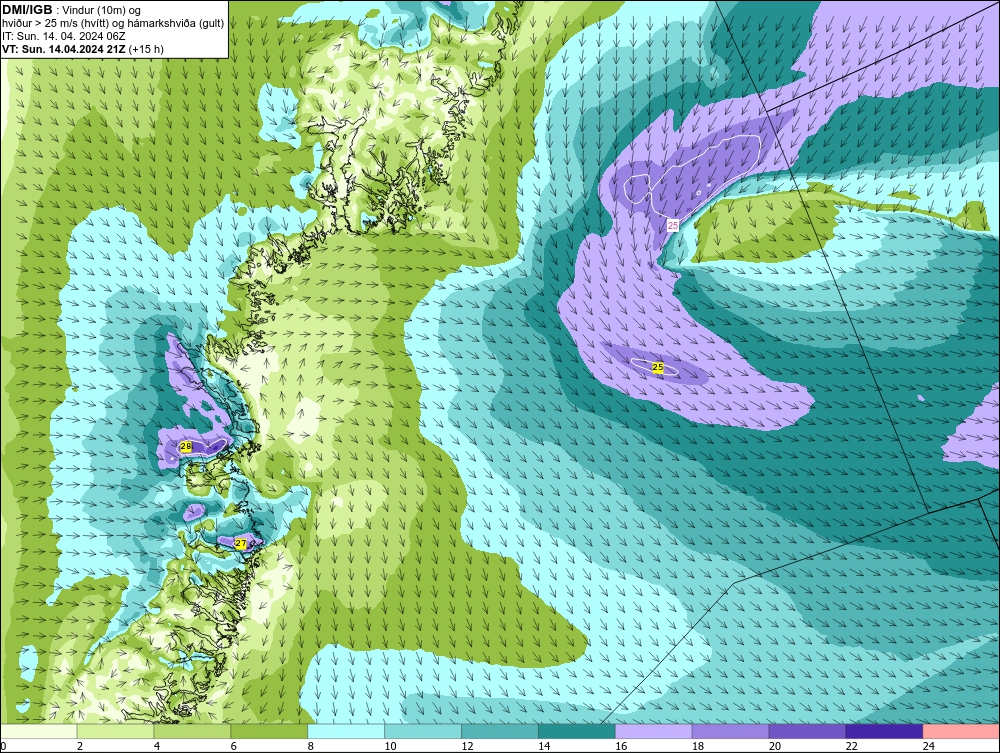Click the 16–18 m/s lavender legend swatch

(654, 731)
